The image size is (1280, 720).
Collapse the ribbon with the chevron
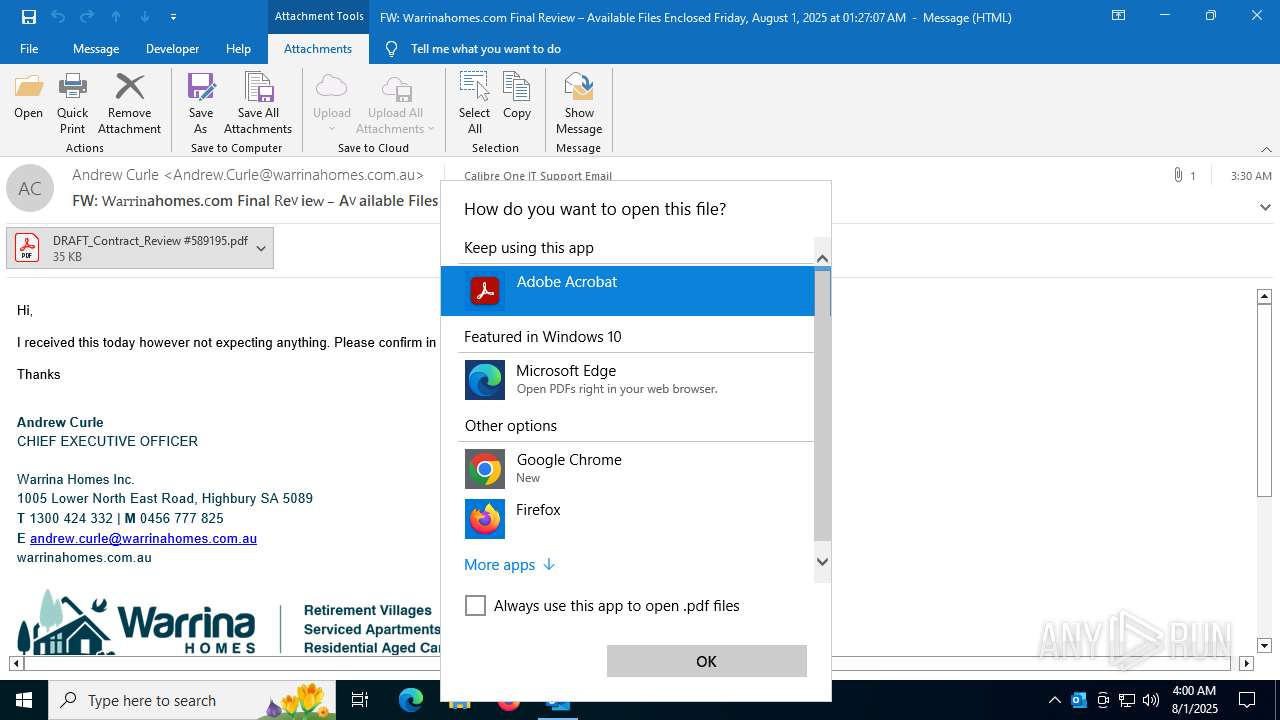click(1266, 149)
